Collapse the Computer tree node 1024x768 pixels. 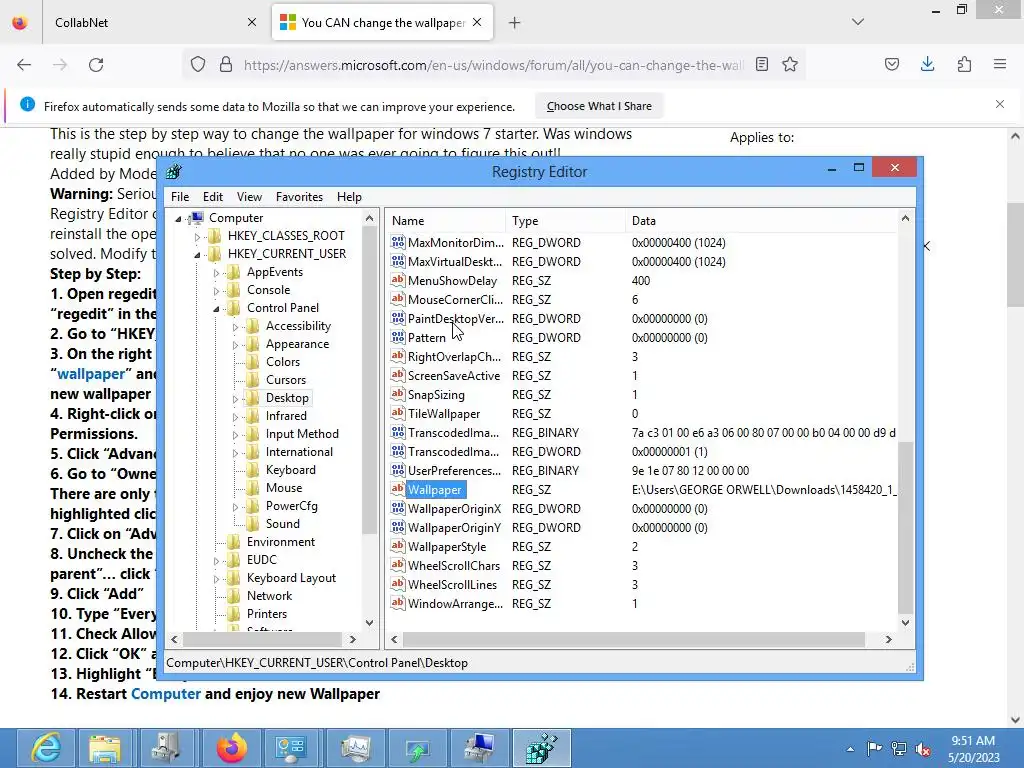178,219
